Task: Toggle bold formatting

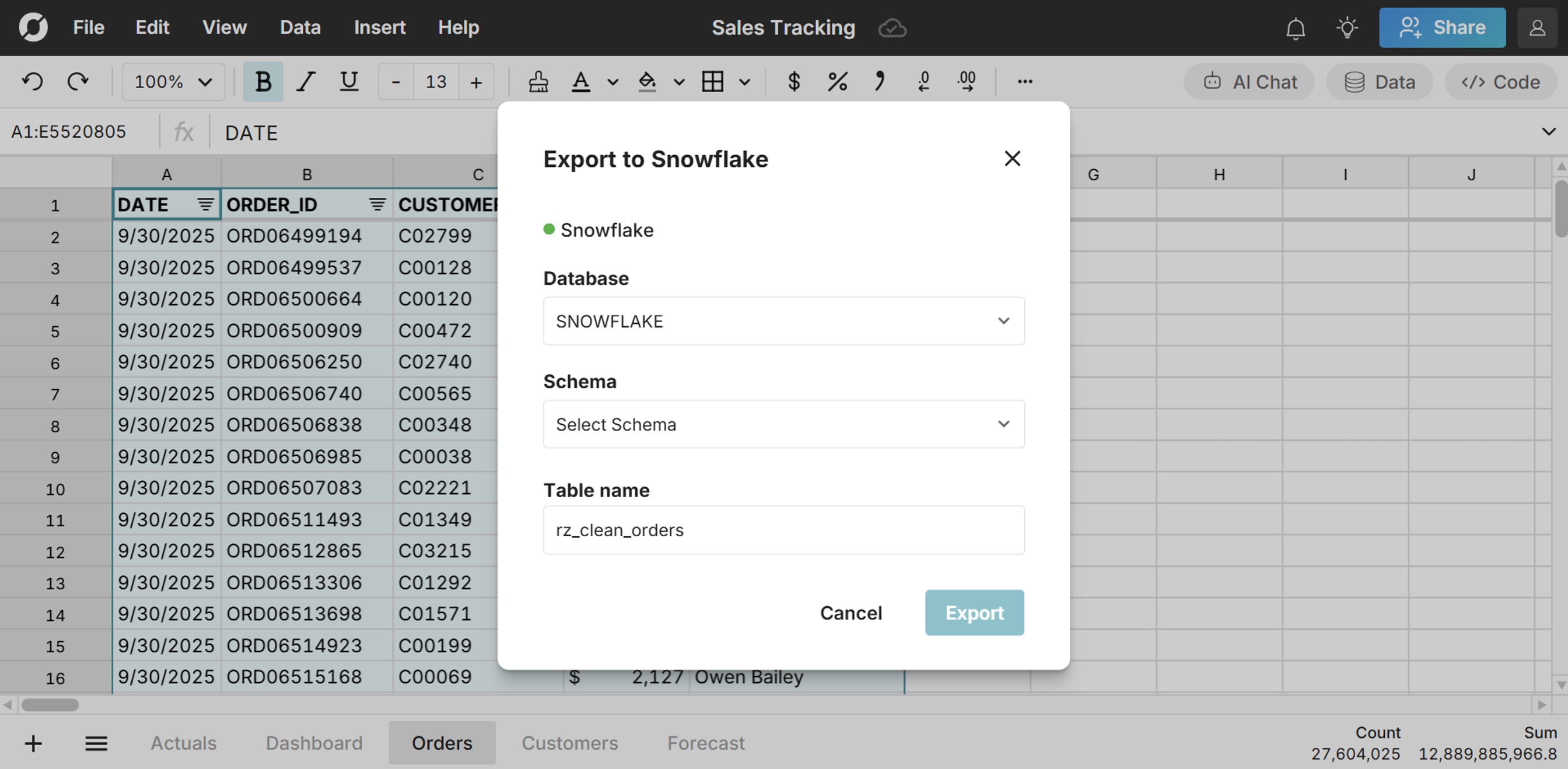Action: (x=263, y=82)
